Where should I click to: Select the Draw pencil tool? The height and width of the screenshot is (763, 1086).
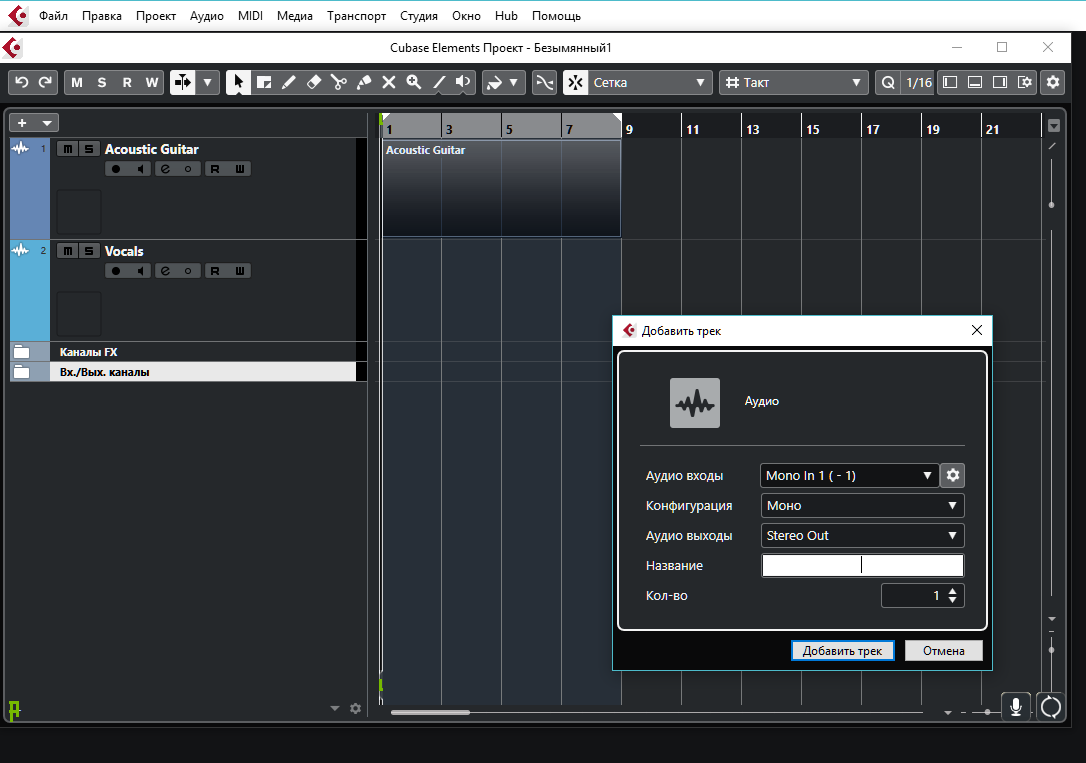click(288, 83)
